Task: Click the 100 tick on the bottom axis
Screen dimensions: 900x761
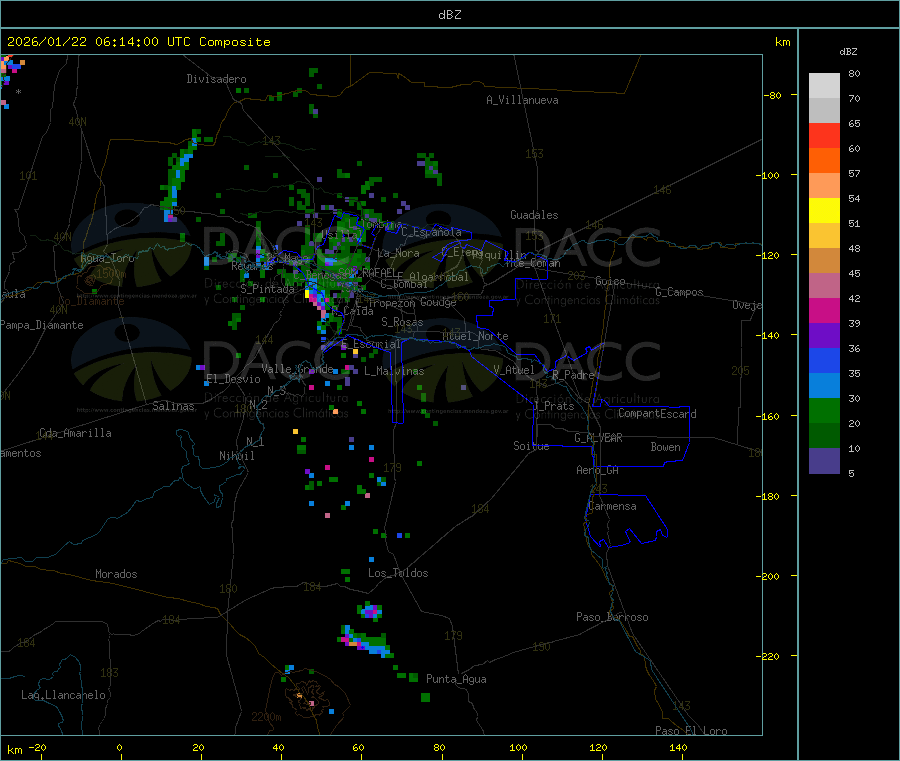Action: 518,747
